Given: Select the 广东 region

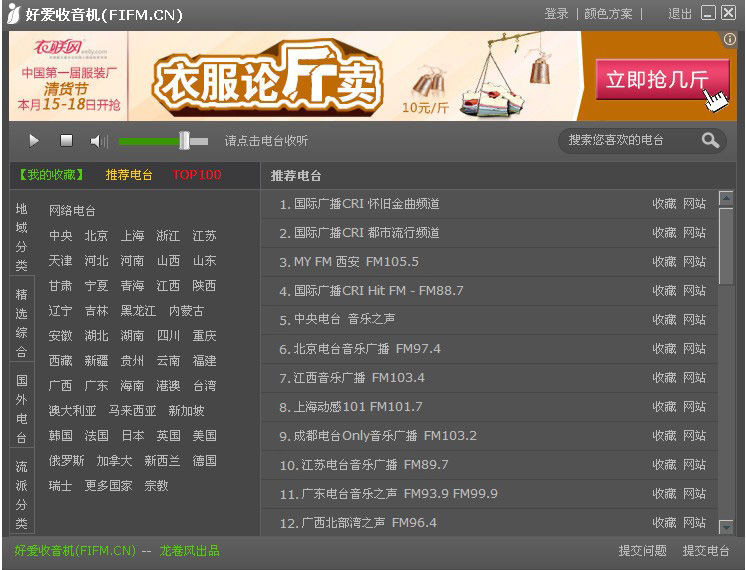Looking at the screenshot, I should (x=96, y=385).
